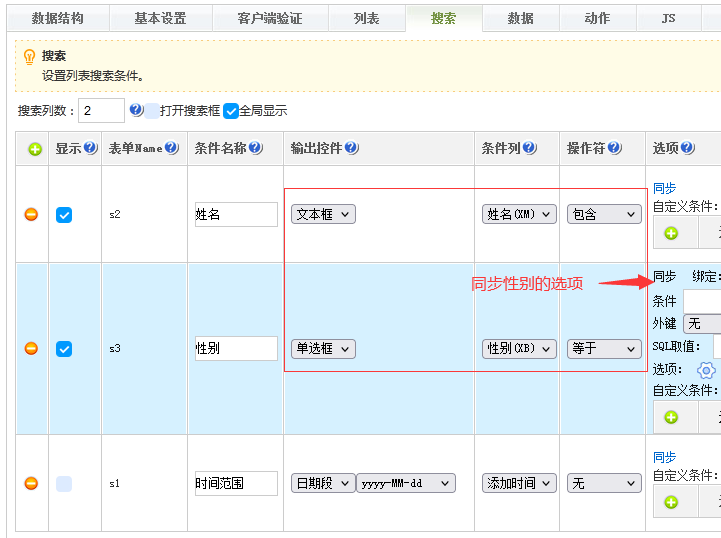Open the 包含 operator dropdown
Image resolution: width=721 pixels, height=538 pixels.
coord(603,214)
